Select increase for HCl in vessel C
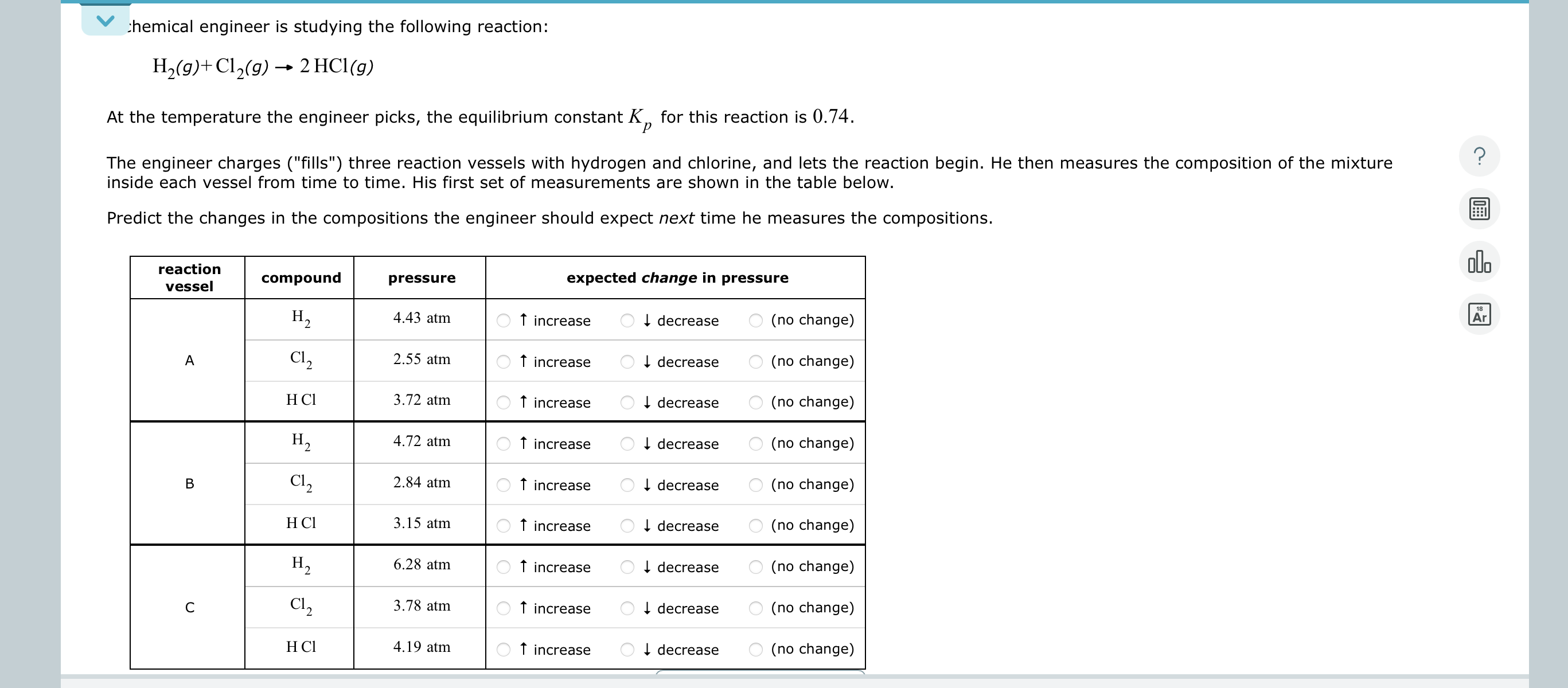The width and height of the screenshot is (1568, 688). 504,649
